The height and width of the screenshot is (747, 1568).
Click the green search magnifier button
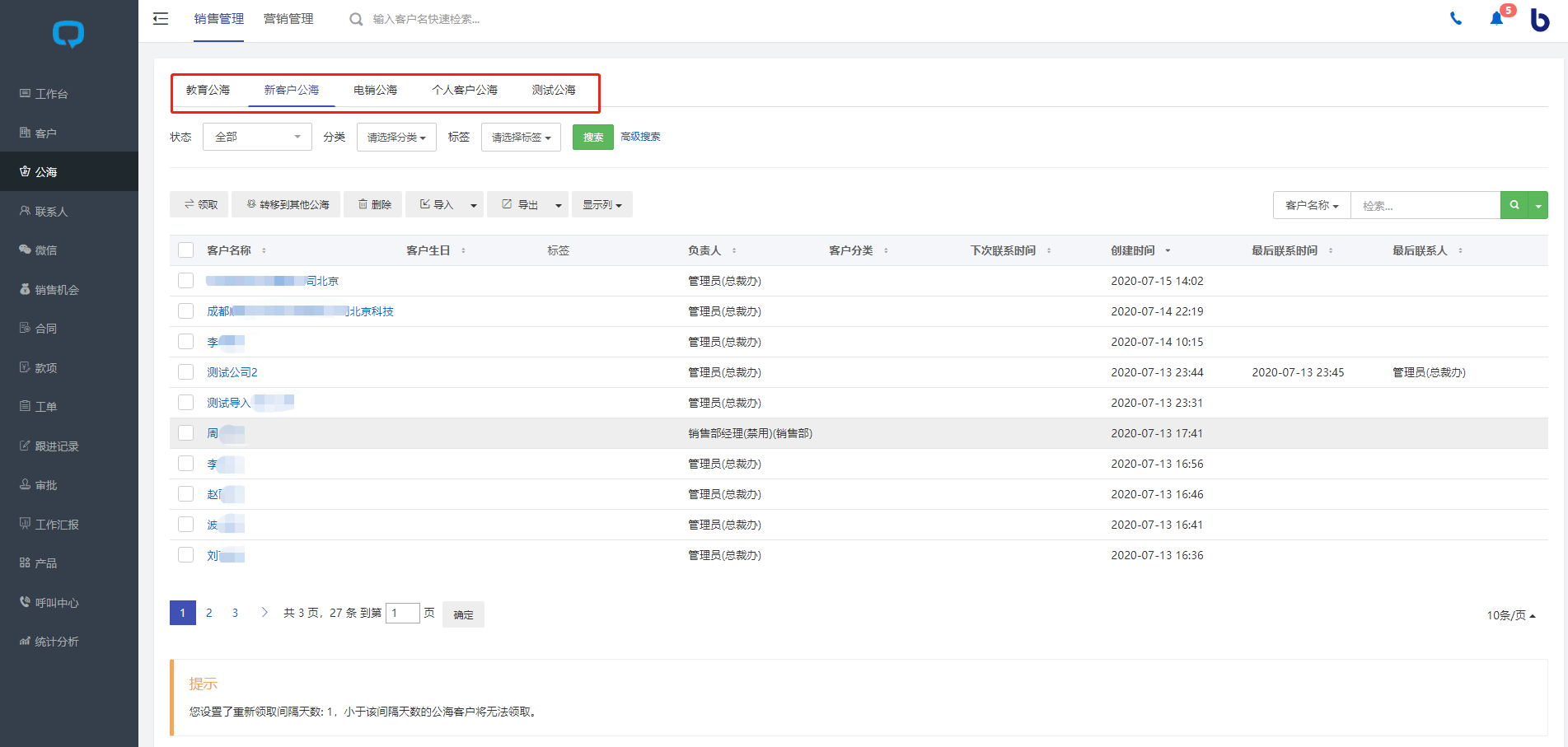(x=1514, y=205)
